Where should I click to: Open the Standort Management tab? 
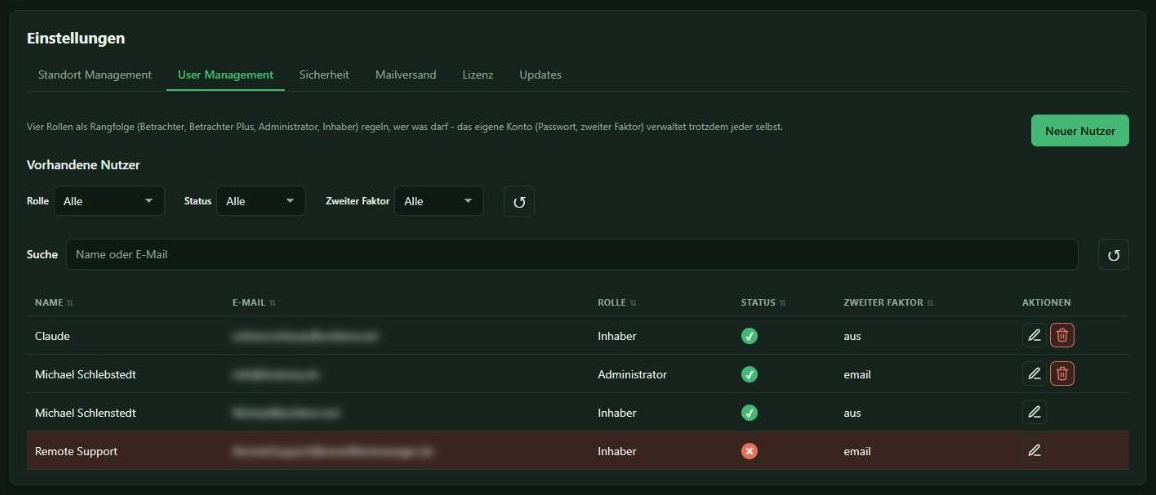click(x=94, y=75)
